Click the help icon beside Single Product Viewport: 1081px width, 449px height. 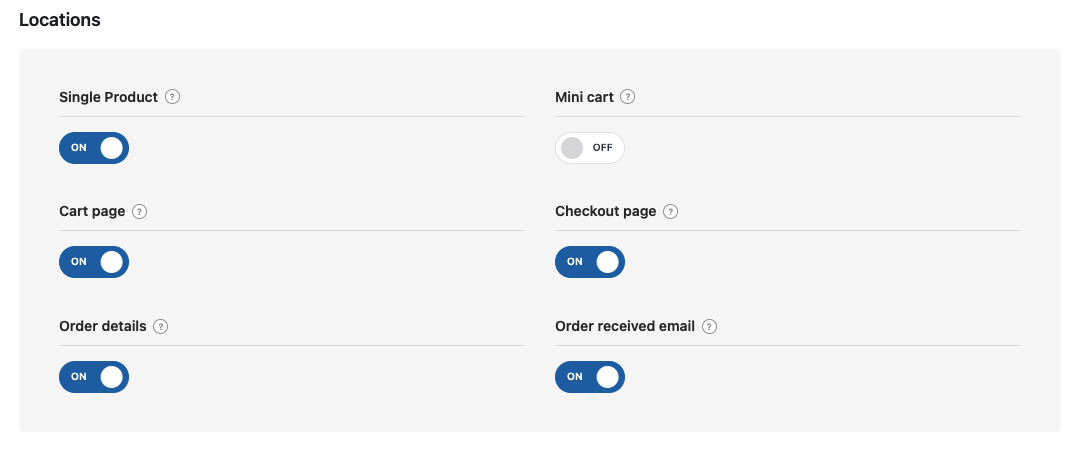173,97
